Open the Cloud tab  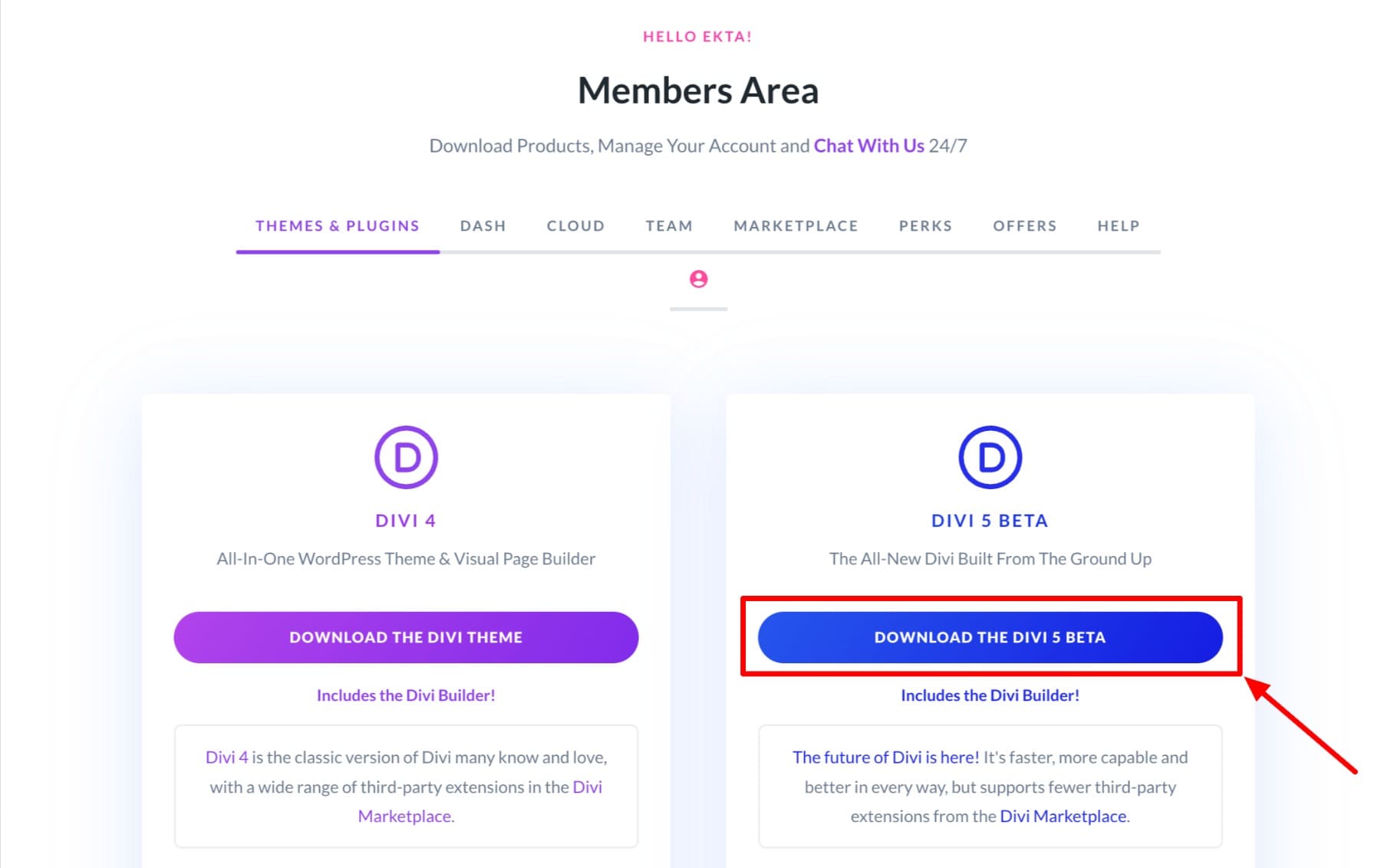(x=575, y=225)
